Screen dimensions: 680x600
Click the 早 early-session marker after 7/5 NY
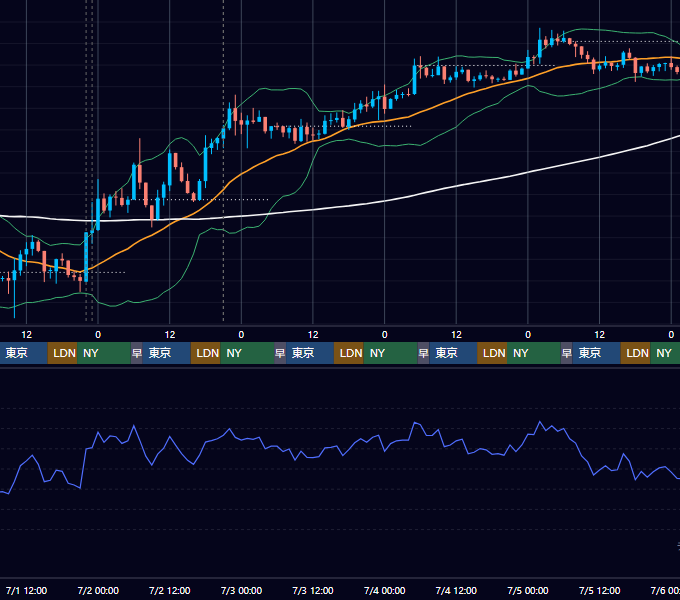coord(566,353)
